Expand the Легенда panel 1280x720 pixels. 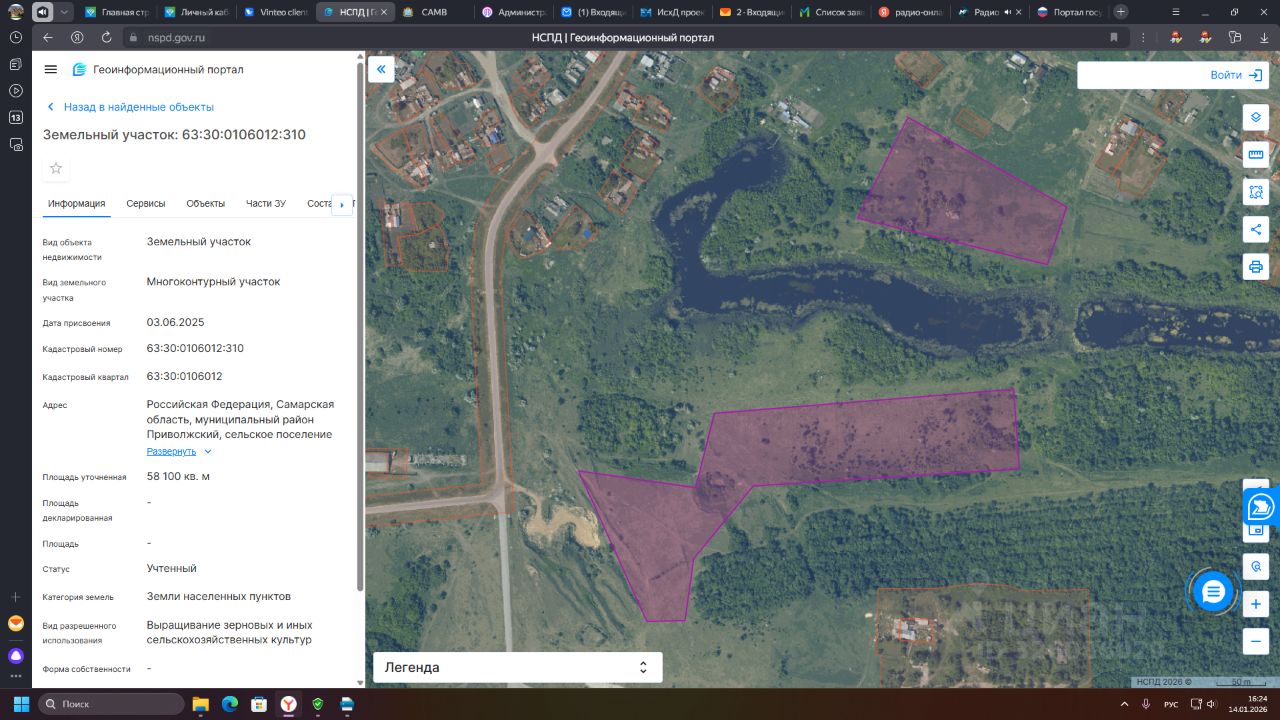pos(518,667)
